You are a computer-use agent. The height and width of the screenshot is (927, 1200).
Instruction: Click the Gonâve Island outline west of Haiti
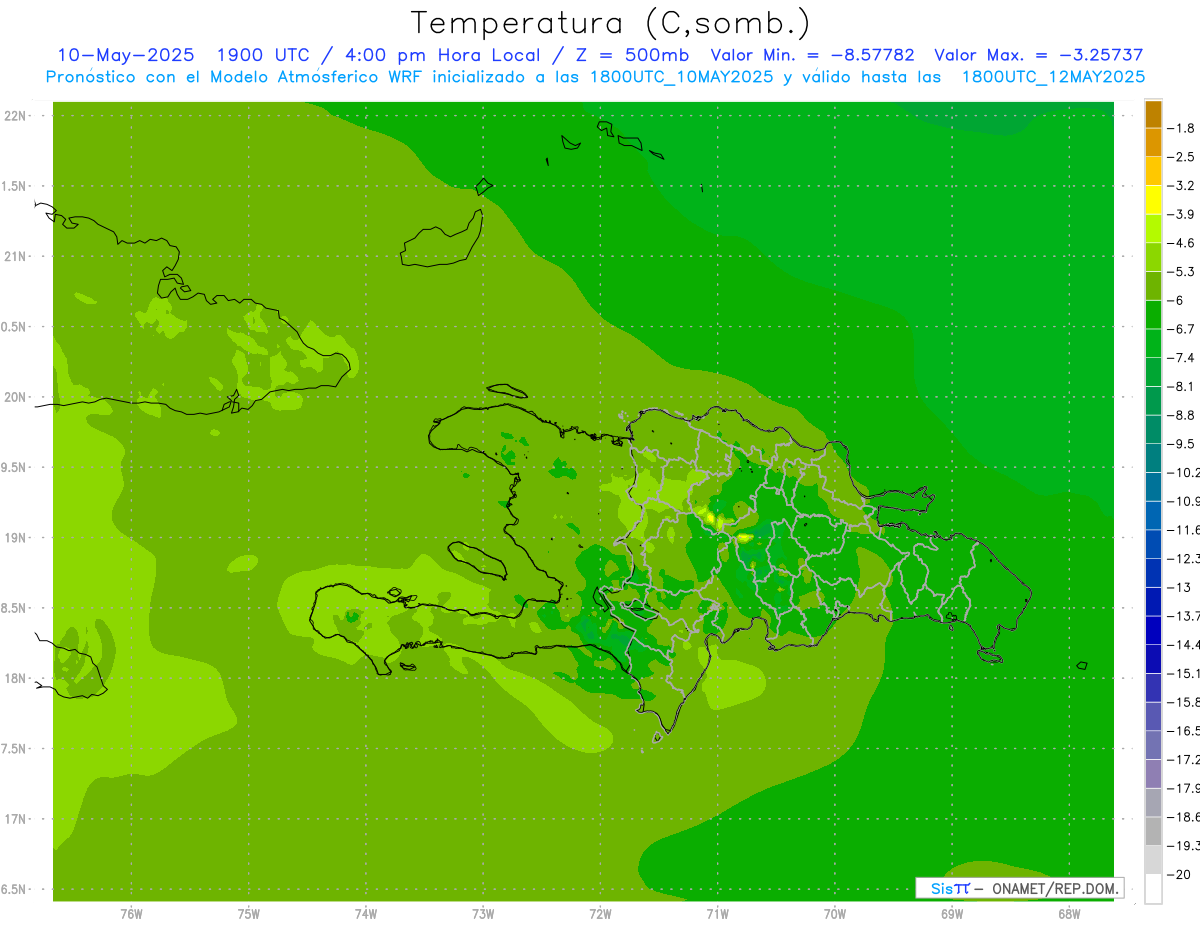[476, 559]
